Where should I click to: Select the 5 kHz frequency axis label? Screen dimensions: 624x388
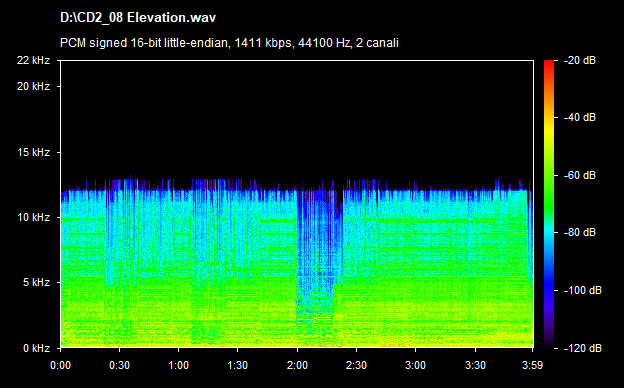(x=36, y=282)
